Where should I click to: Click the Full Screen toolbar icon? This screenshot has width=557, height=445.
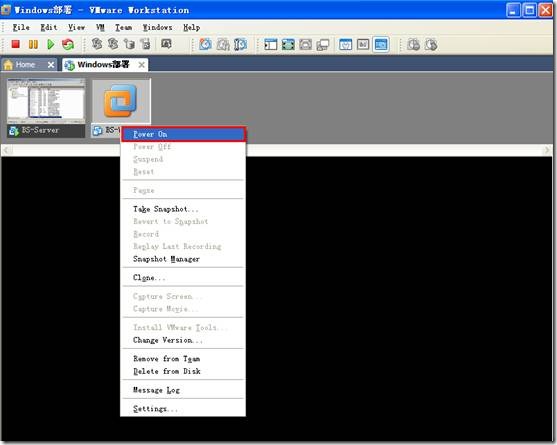pos(288,44)
